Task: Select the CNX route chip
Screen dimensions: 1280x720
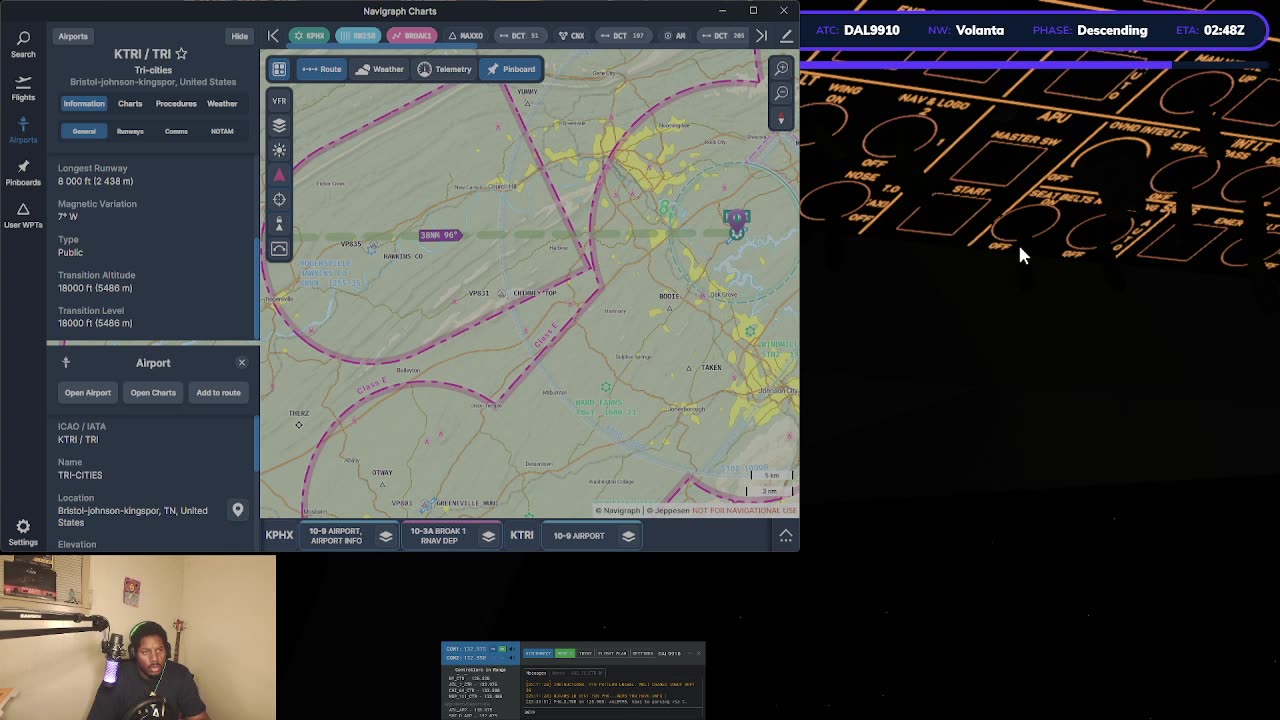Action: pyautogui.click(x=572, y=36)
